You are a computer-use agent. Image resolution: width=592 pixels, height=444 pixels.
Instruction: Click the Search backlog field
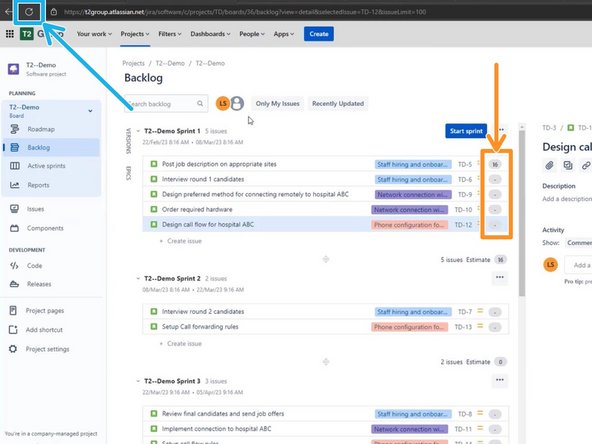point(166,103)
